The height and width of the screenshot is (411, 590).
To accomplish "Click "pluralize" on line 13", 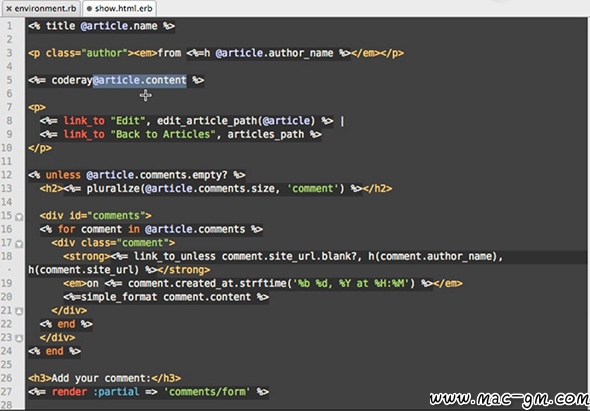I will tap(113, 189).
